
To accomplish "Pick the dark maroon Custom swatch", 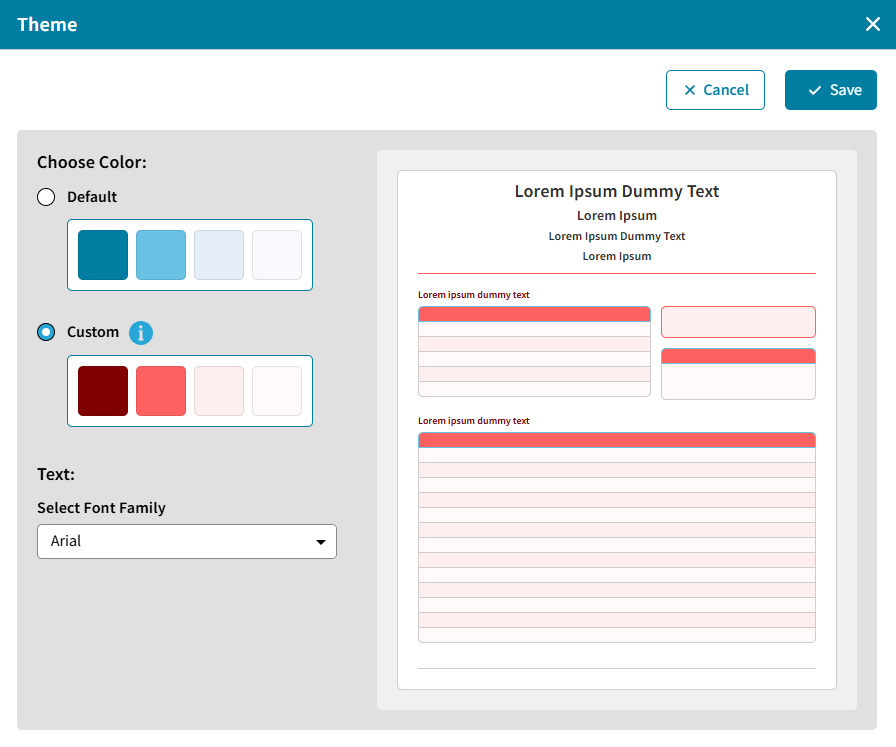I will pos(103,391).
